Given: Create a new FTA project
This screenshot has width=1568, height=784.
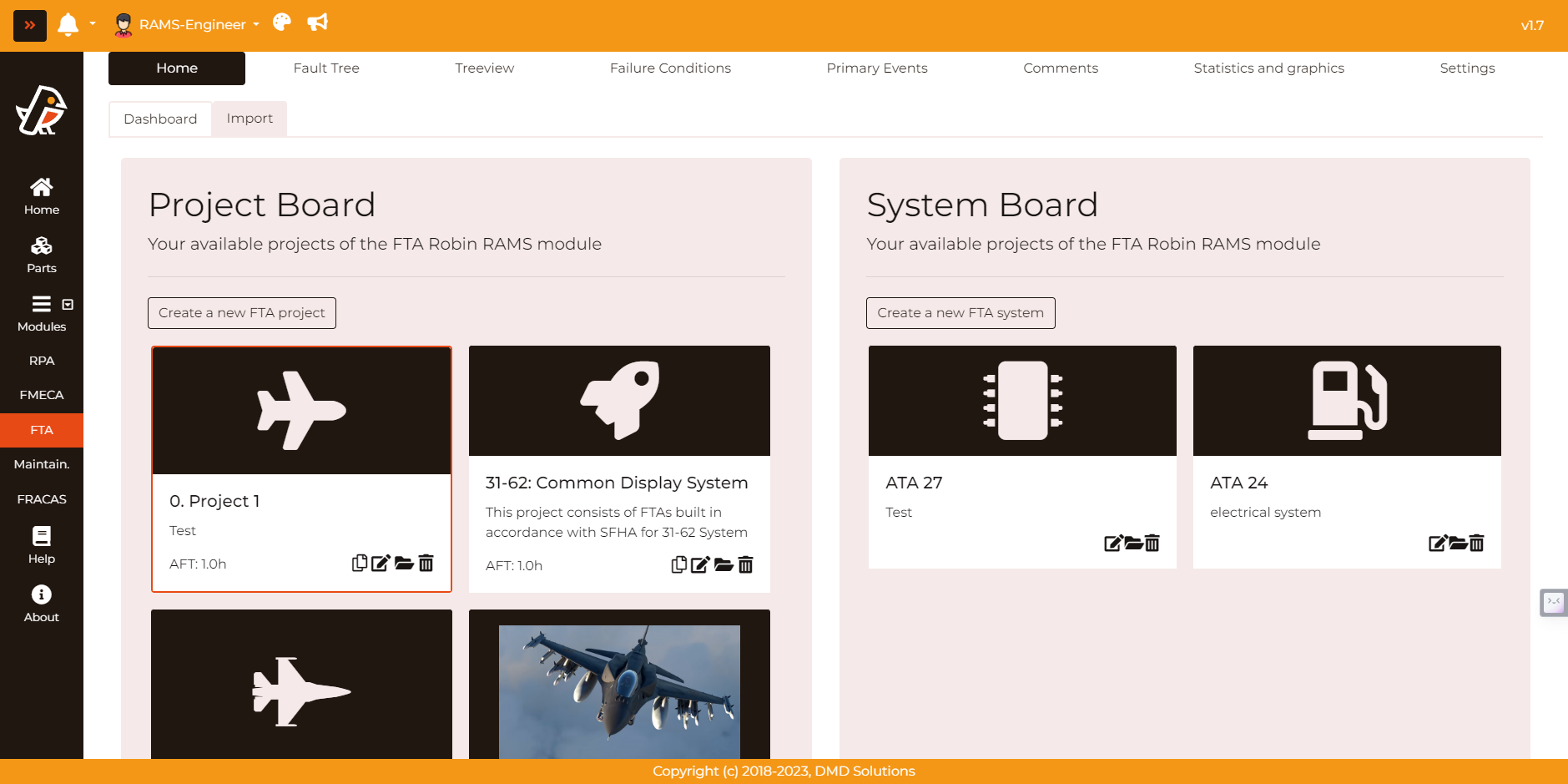Looking at the screenshot, I should click(x=242, y=313).
